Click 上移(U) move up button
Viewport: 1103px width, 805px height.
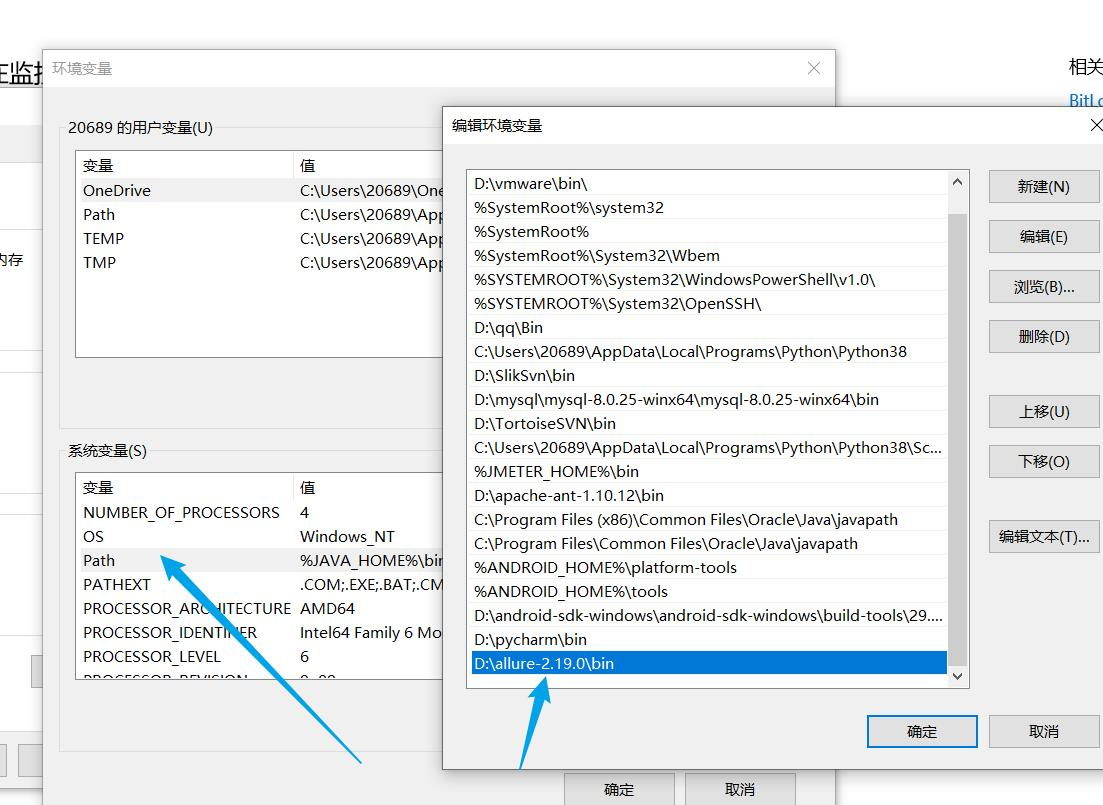pyautogui.click(x=1044, y=412)
